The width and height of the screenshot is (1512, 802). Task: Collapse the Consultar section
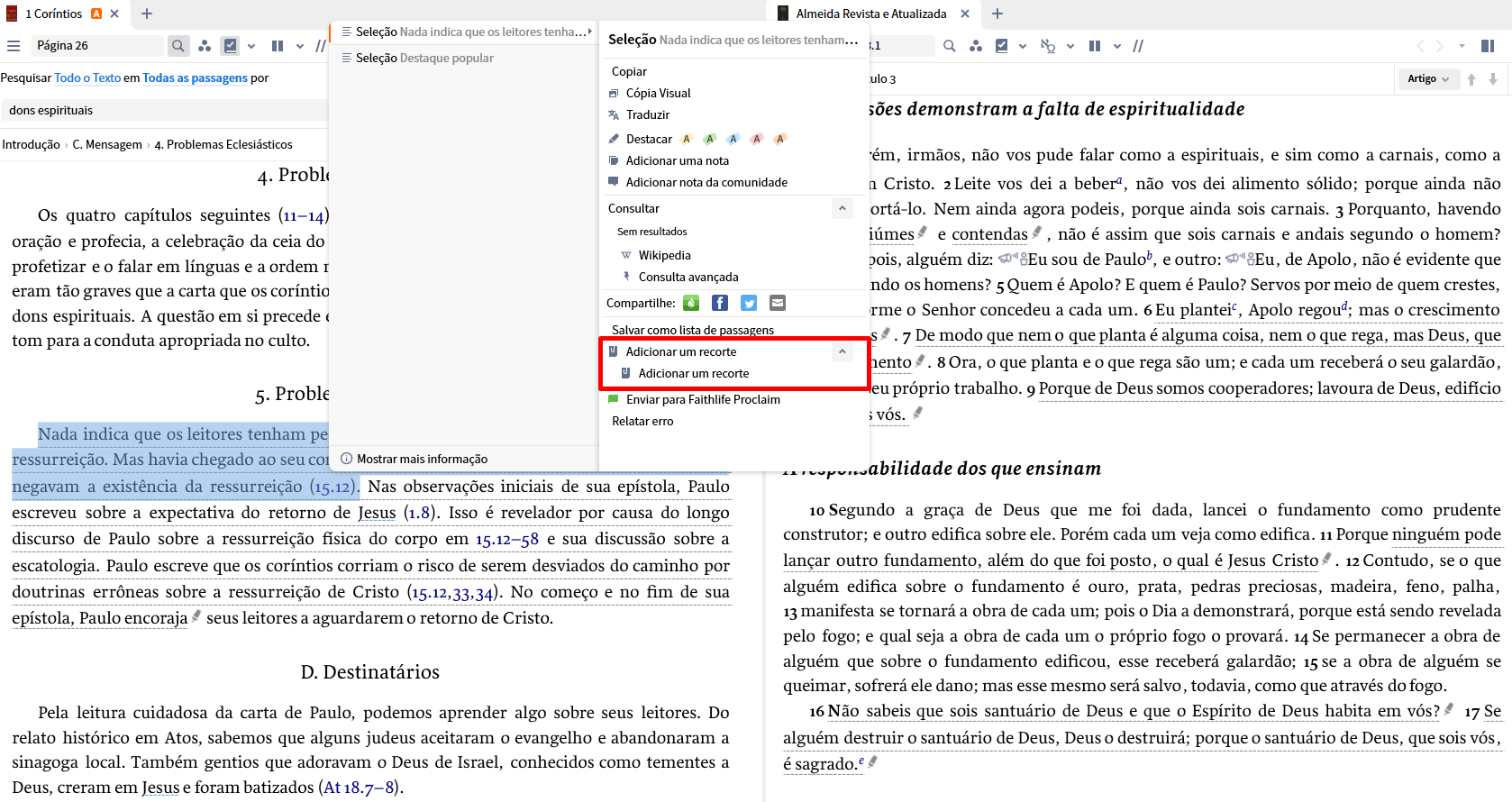842,208
